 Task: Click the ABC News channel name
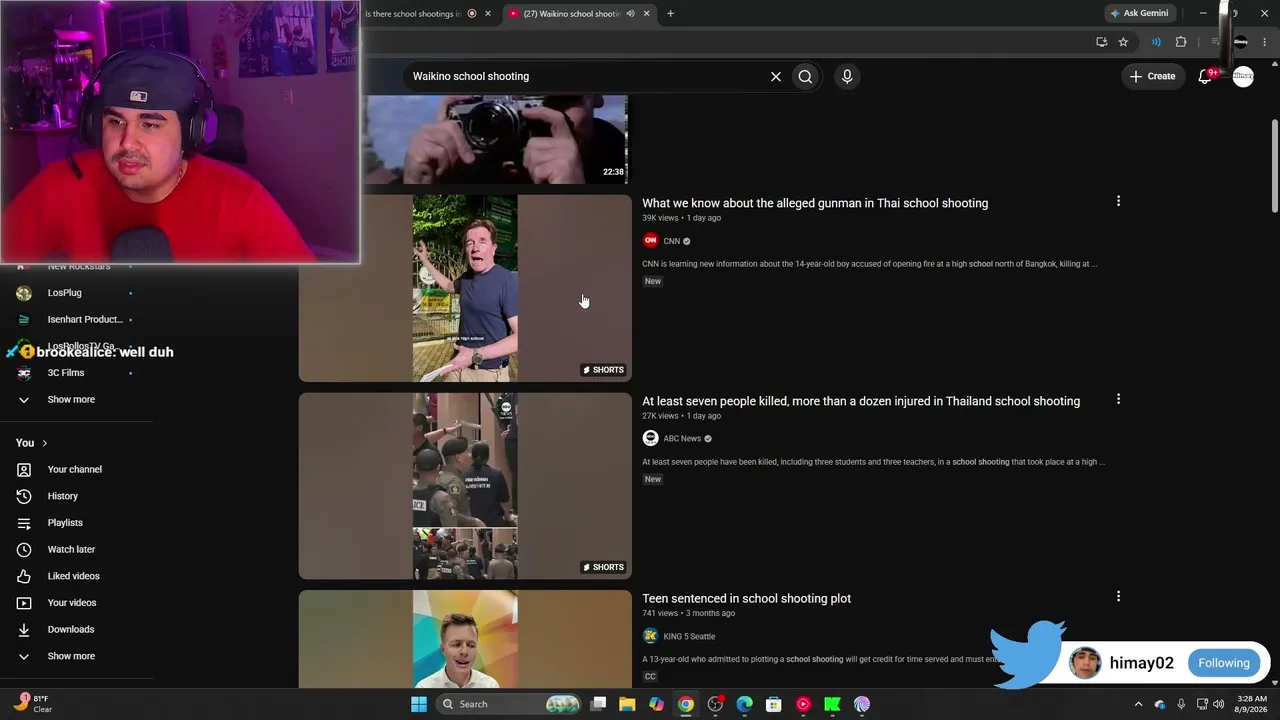click(x=682, y=439)
